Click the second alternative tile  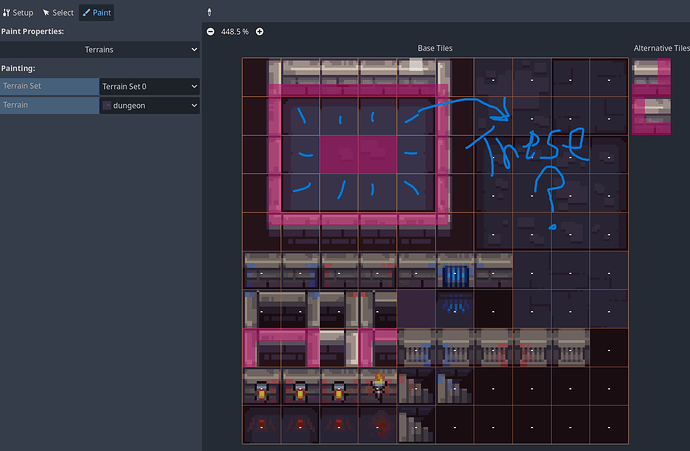pyautogui.click(x=651, y=115)
